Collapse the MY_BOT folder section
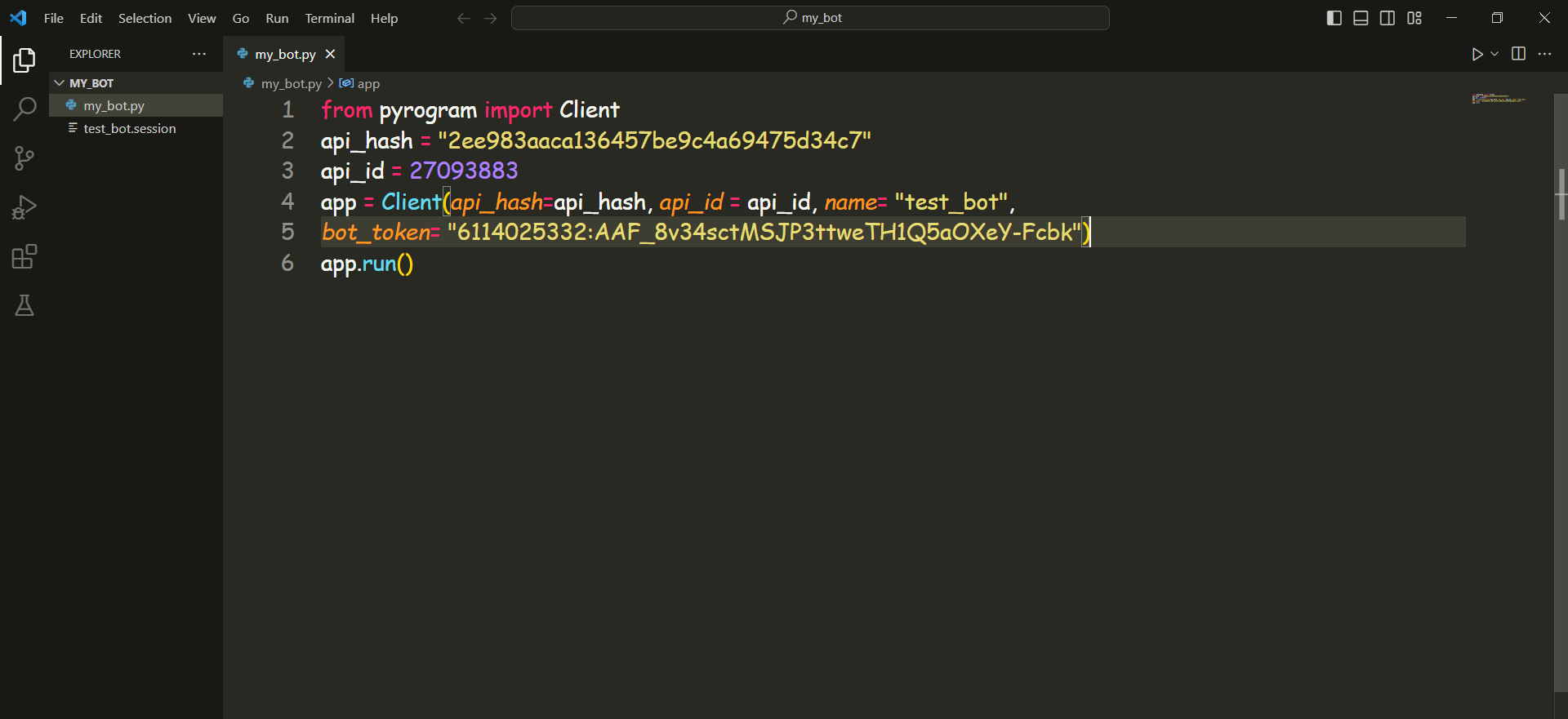The height and width of the screenshot is (719, 1568). click(60, 83)
